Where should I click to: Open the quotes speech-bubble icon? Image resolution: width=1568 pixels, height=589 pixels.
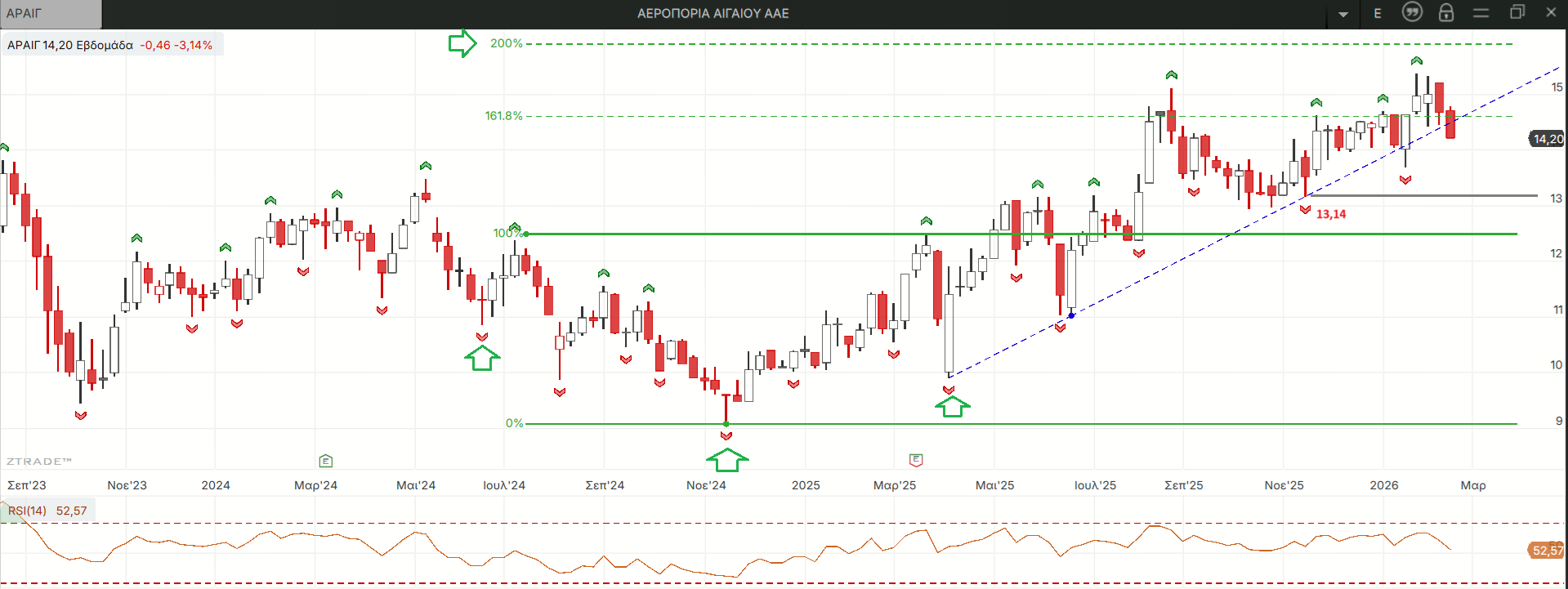1412,12
